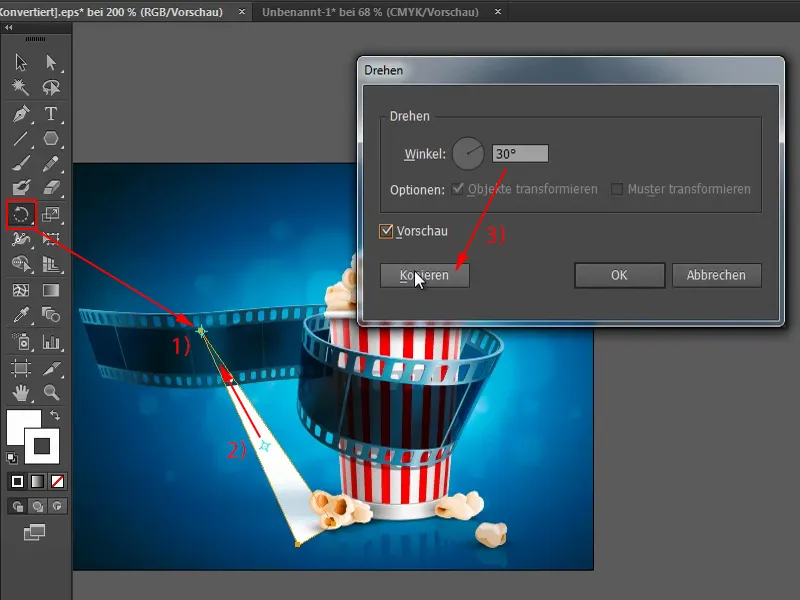Confirm rotation with OK button
800x600 pixels.
click(x=619, y=275)
